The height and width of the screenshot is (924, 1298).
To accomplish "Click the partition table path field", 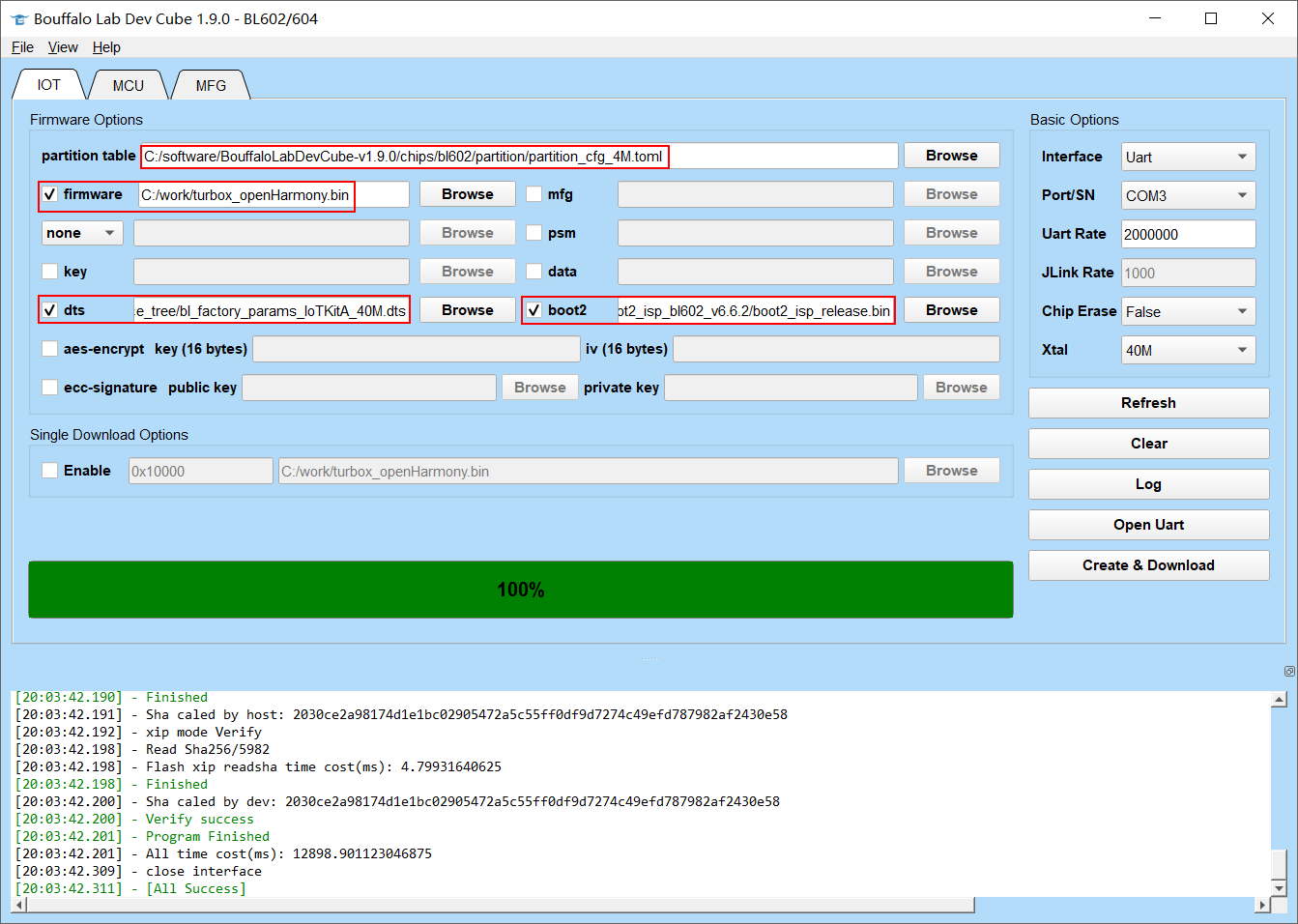I will [x=520, y=156].
